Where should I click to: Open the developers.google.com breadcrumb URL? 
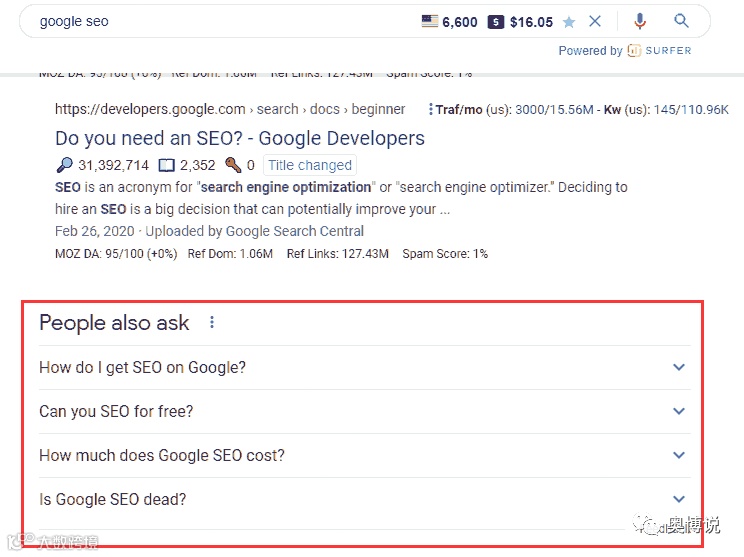point(230,109)
